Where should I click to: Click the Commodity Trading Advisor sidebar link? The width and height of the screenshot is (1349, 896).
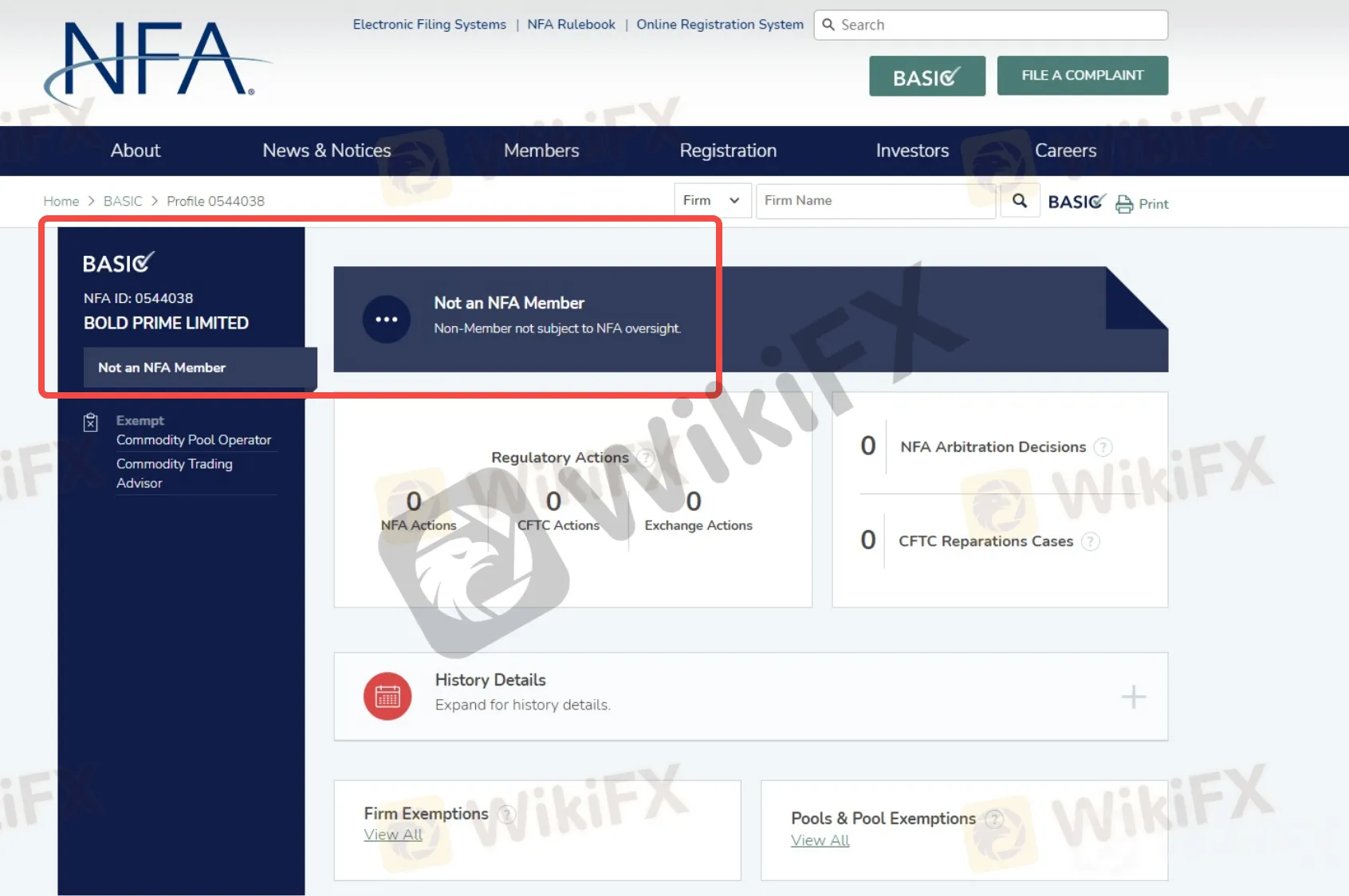pyautogui.click(x=175, y=474)
